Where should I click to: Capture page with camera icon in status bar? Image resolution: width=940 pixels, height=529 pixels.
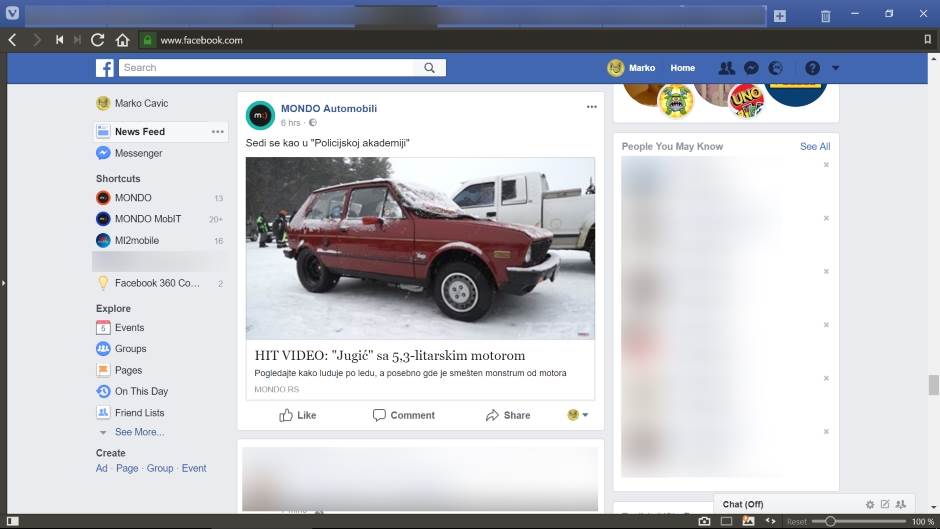[704, 521]
